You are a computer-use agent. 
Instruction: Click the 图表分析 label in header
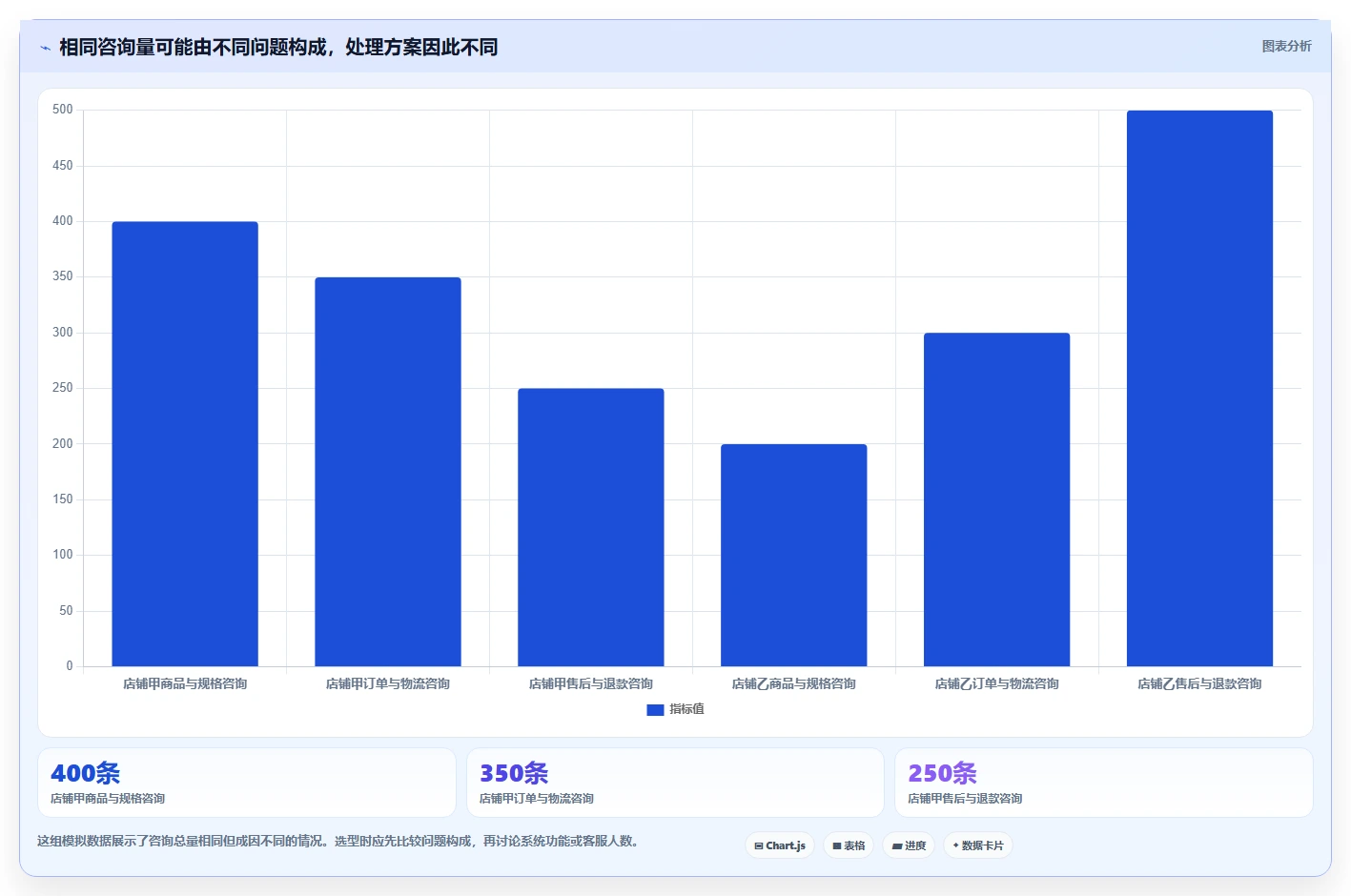[1286, 46]
